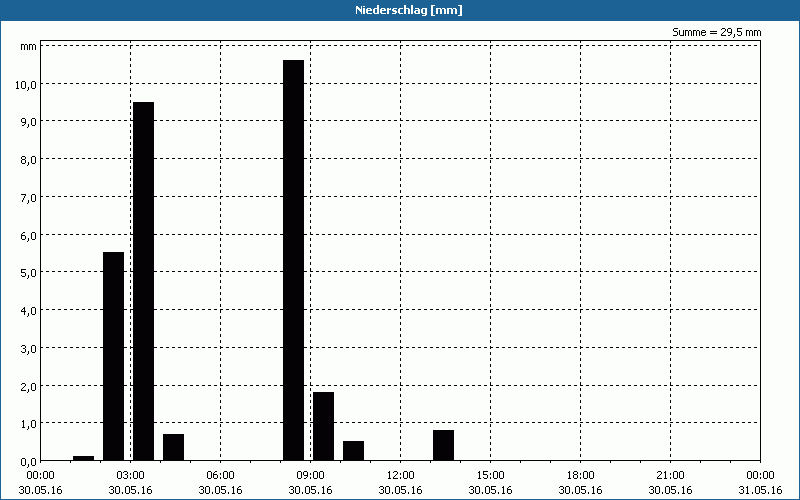Image resolution: width=800 pixels, height=500 pixels.
Task: Click the 5,5 mm bar just before 03:00
Action: [113, 356]
